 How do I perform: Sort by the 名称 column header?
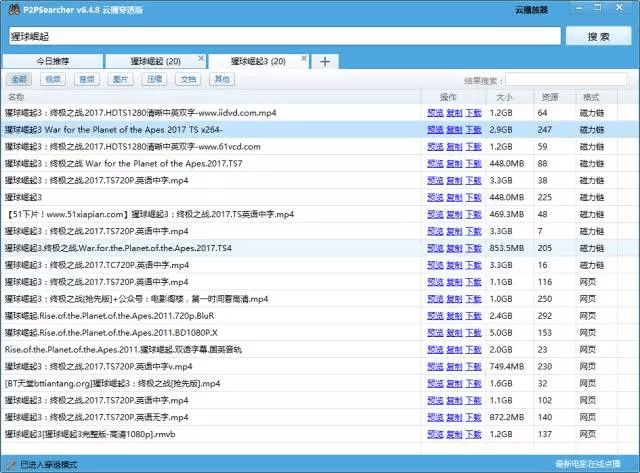211,97
